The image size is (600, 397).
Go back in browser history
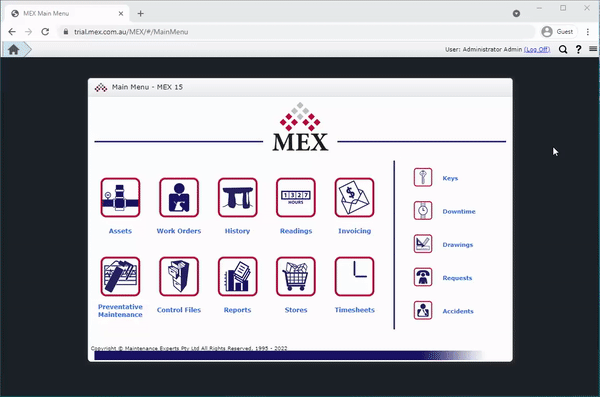12,32
